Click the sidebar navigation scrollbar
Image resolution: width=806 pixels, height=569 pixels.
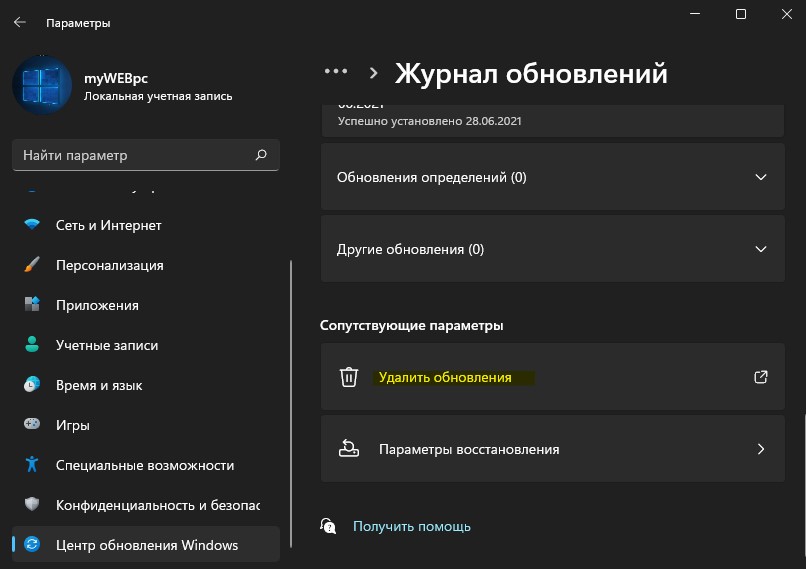[291, 404]
